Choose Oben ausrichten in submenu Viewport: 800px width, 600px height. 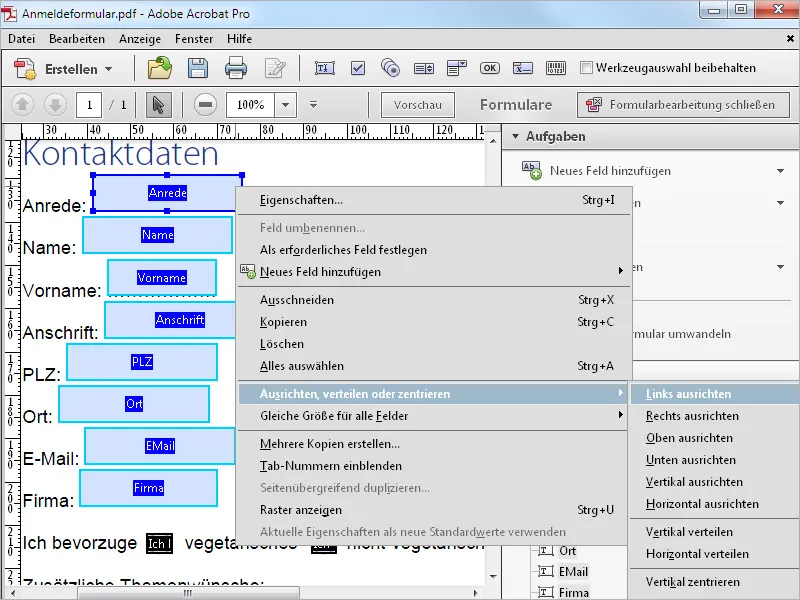pyautogui.click(x=715, y=438)
